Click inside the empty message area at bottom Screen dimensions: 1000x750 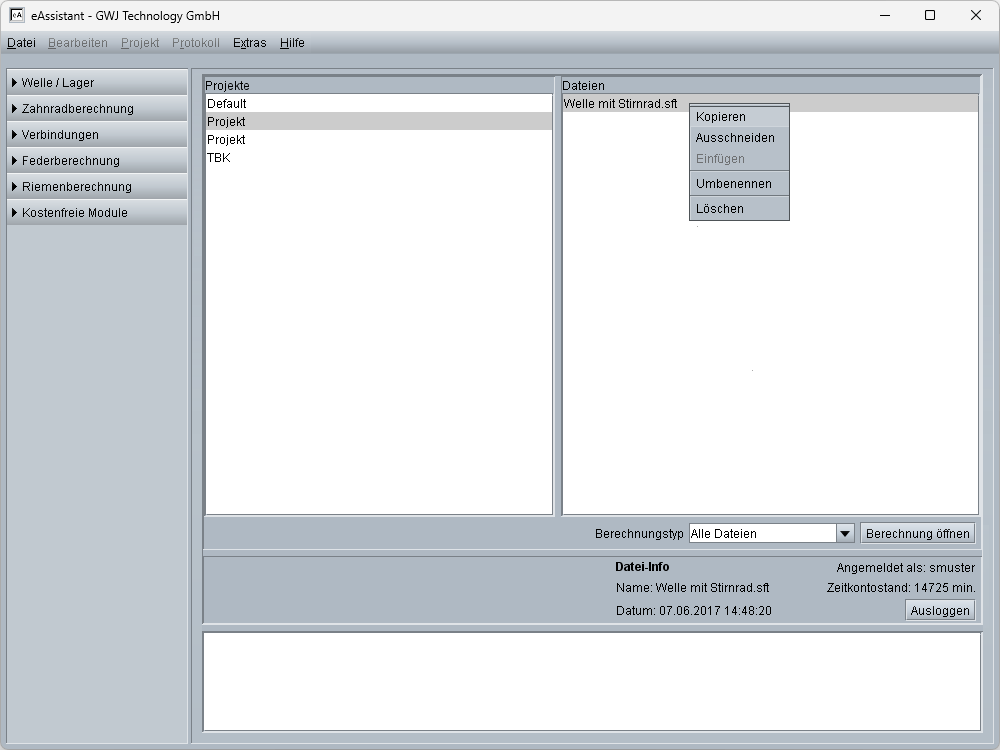tap(592, 681)
